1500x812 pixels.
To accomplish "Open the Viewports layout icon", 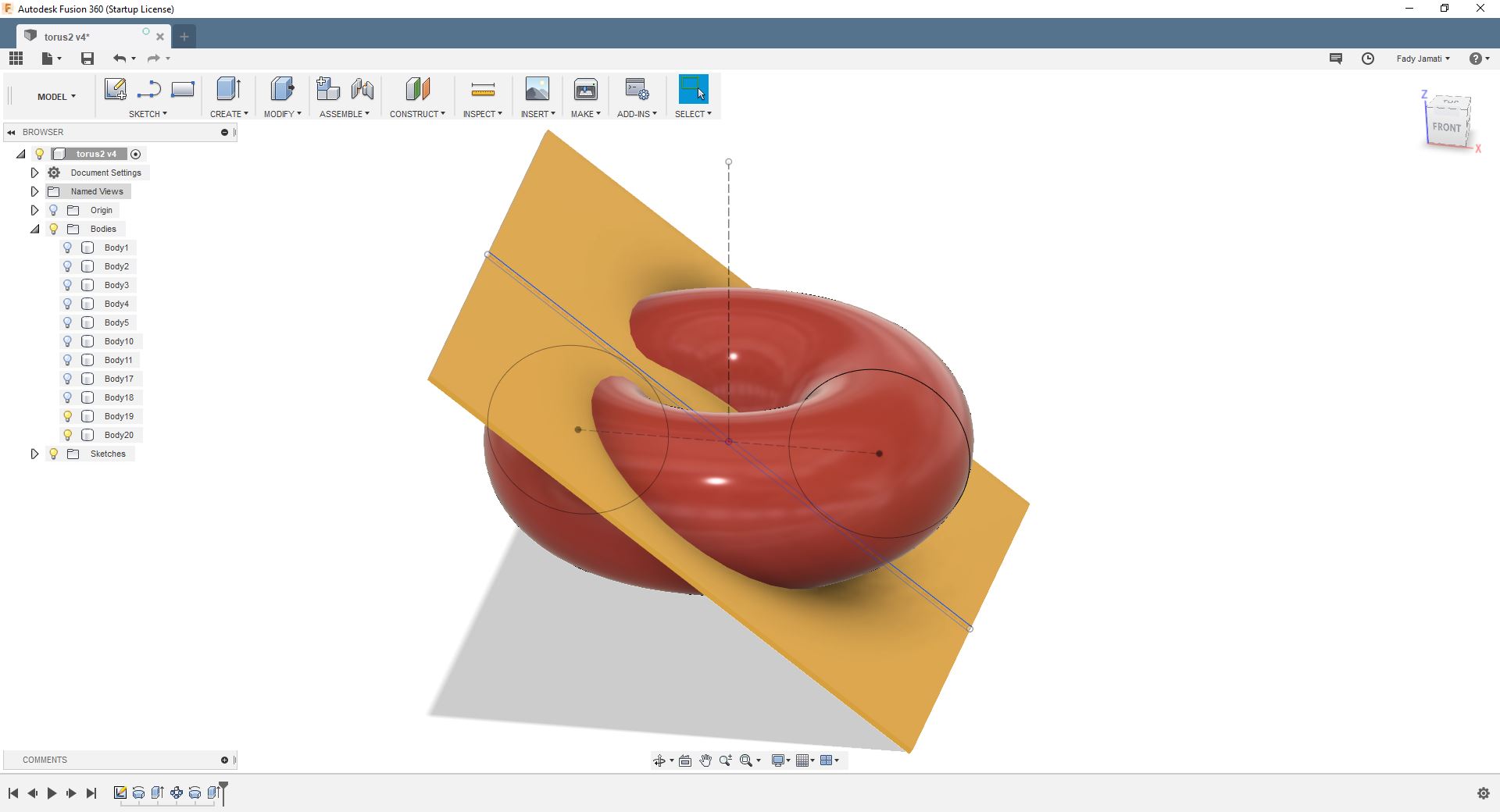I will point(826,760).
